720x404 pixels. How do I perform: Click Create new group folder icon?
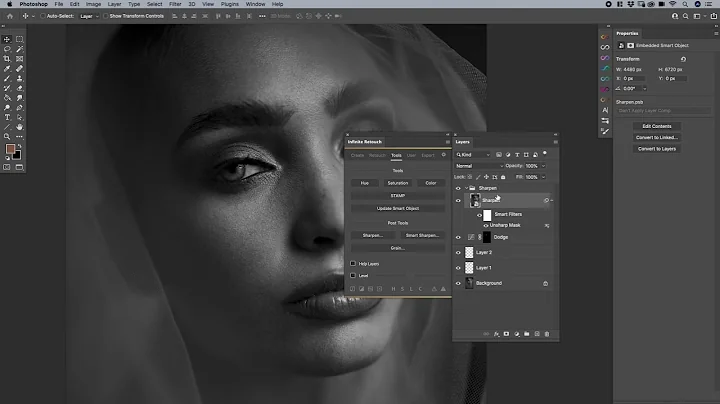click(x=527, y=334)
